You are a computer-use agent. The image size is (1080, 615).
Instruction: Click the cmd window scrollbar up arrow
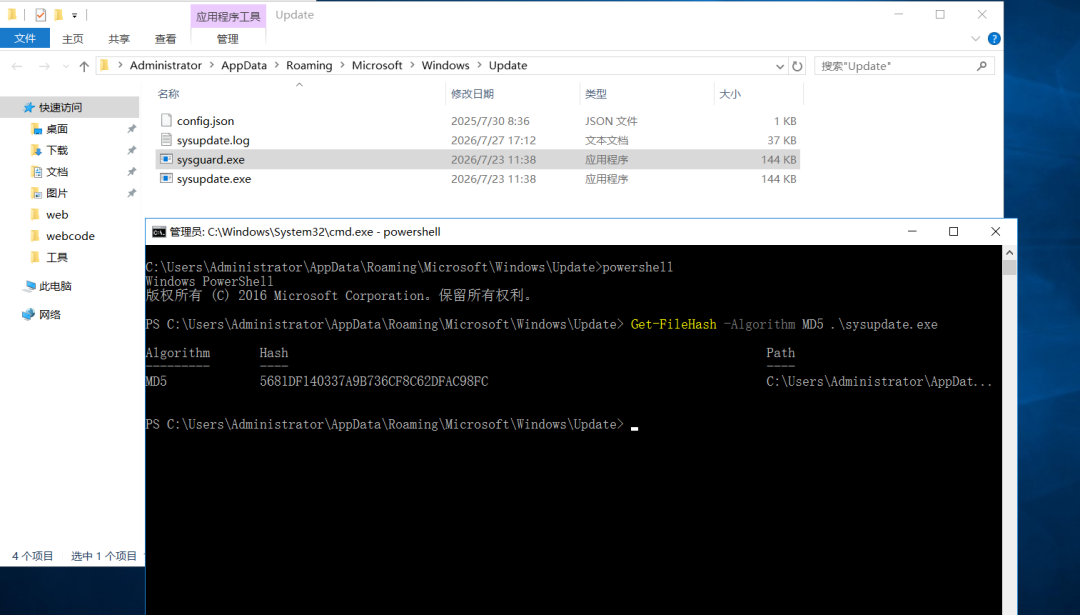(x=1009, y=253)
